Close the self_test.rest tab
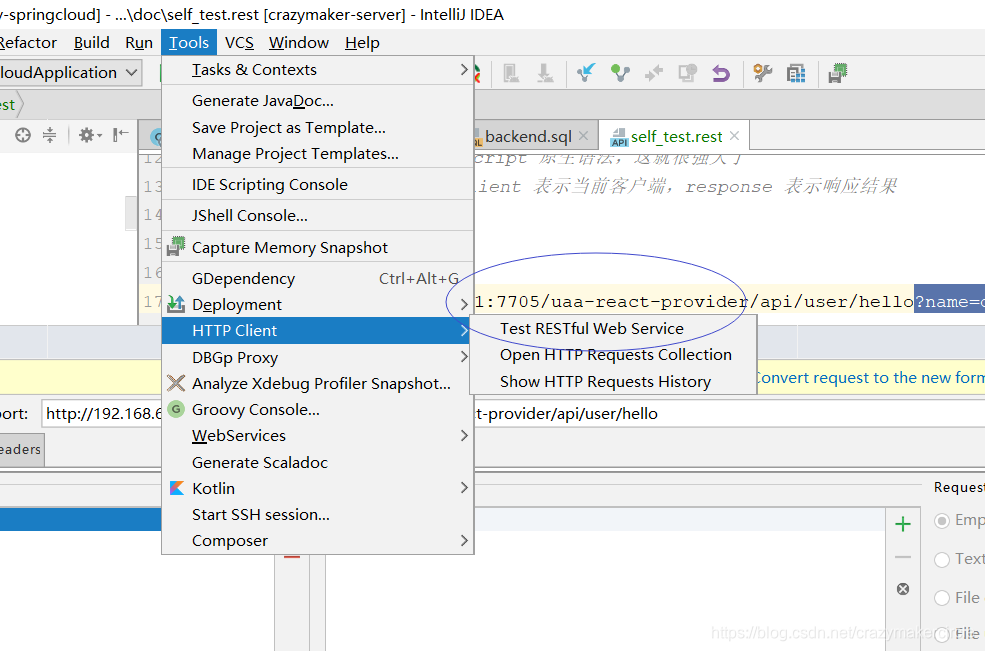 pos(734,136)
